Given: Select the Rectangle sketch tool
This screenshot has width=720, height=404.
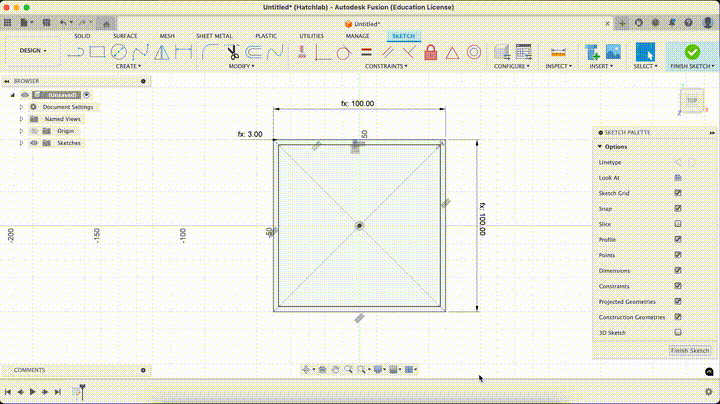Looking at the screenshot, I should click(x=97, y=52).
